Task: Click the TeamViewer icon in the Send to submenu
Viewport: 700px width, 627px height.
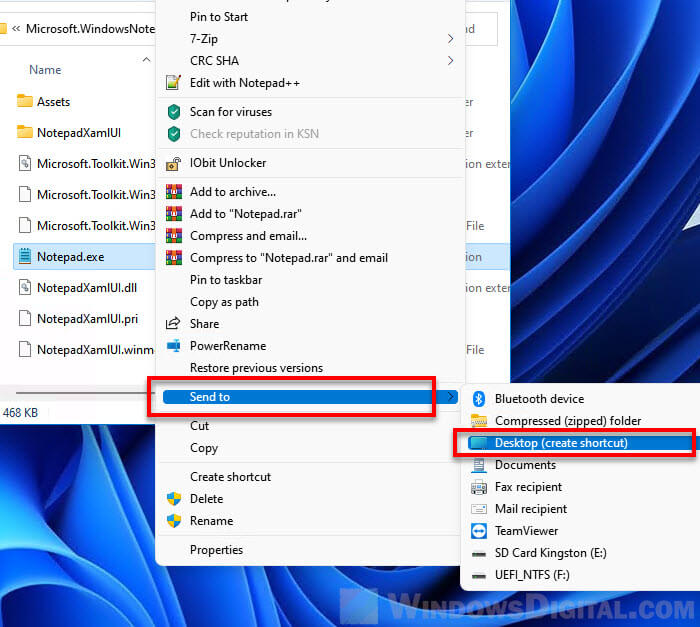Action: tap(479, 531)
